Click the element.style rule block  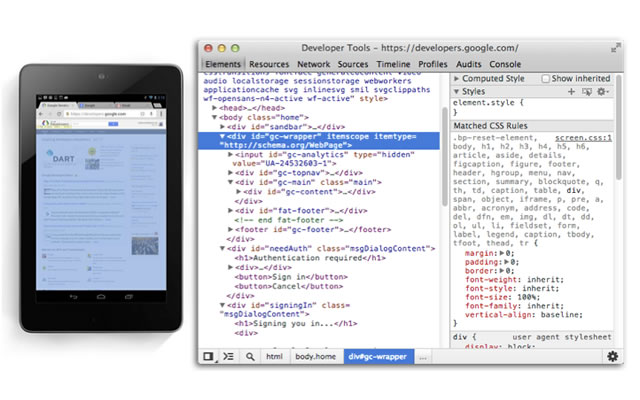pyautogui.click(x=532, y=107)
